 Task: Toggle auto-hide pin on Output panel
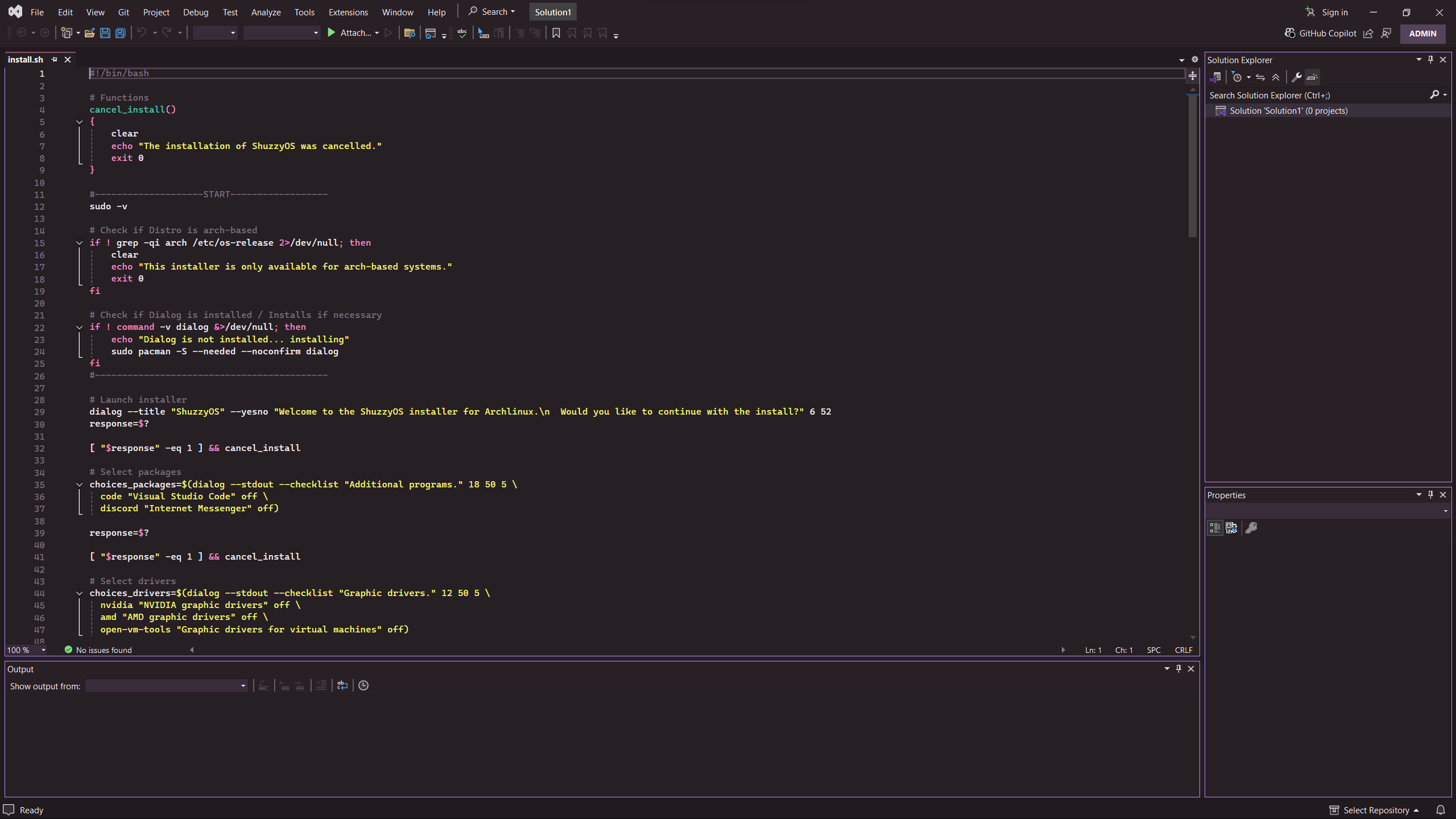[1178, 669]
